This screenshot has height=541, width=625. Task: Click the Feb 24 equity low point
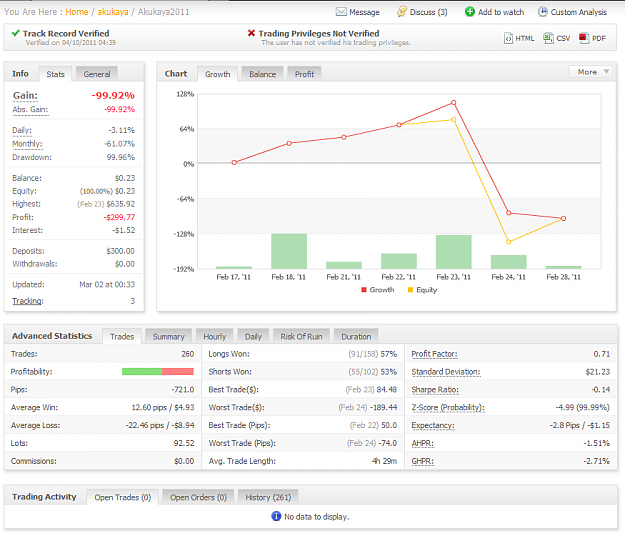(x=508, y=242)
